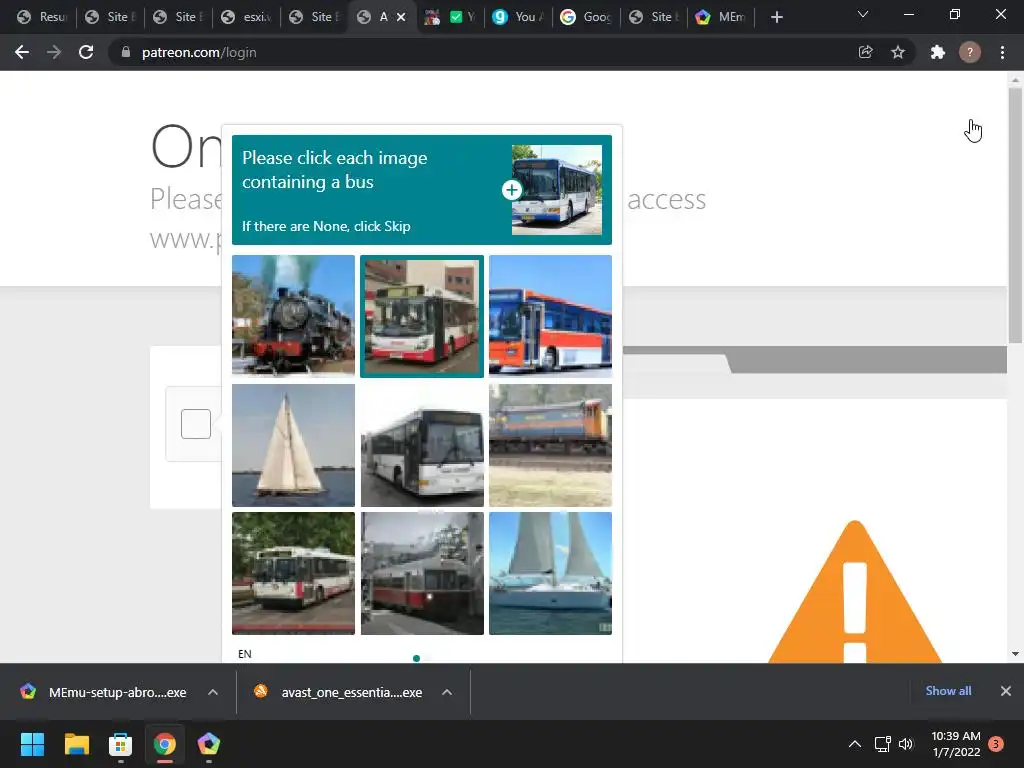Viewport: 1024px width, 768px height.
Task: Share this page icon in address bar
Action: (x=865, y=52)
